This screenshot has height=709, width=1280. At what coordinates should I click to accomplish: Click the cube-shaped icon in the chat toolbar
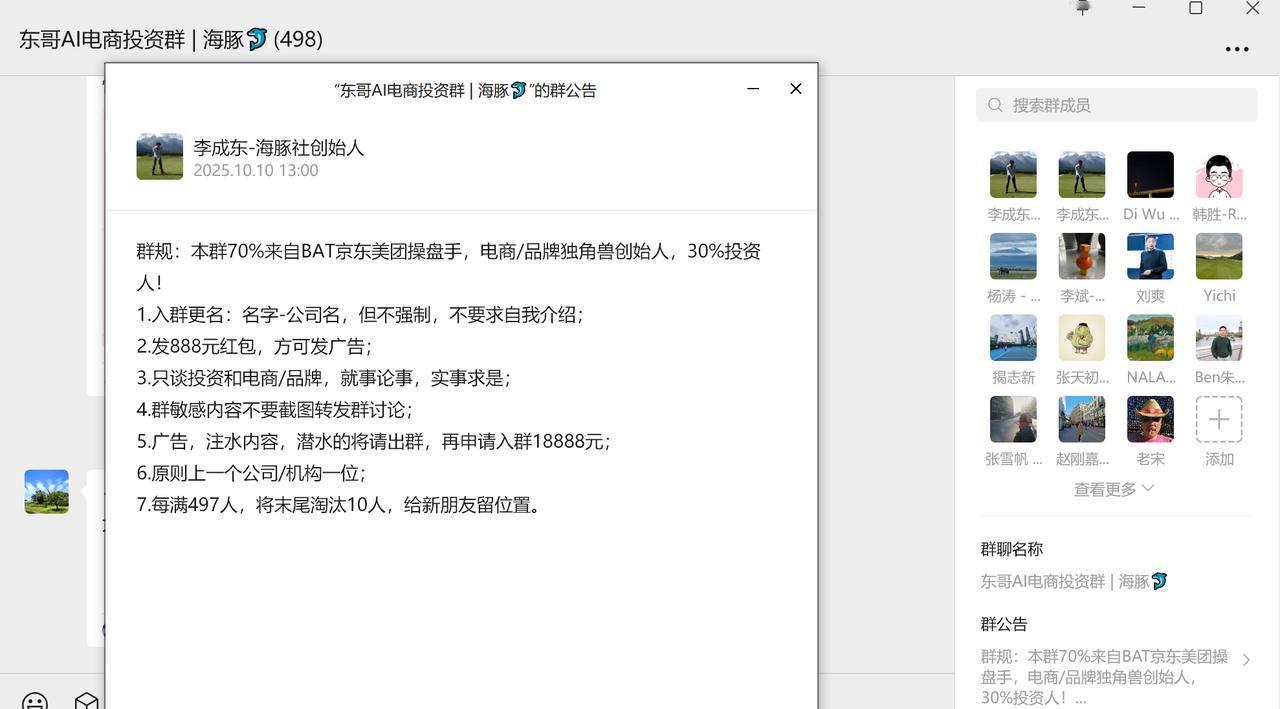(x=86, y=700)
